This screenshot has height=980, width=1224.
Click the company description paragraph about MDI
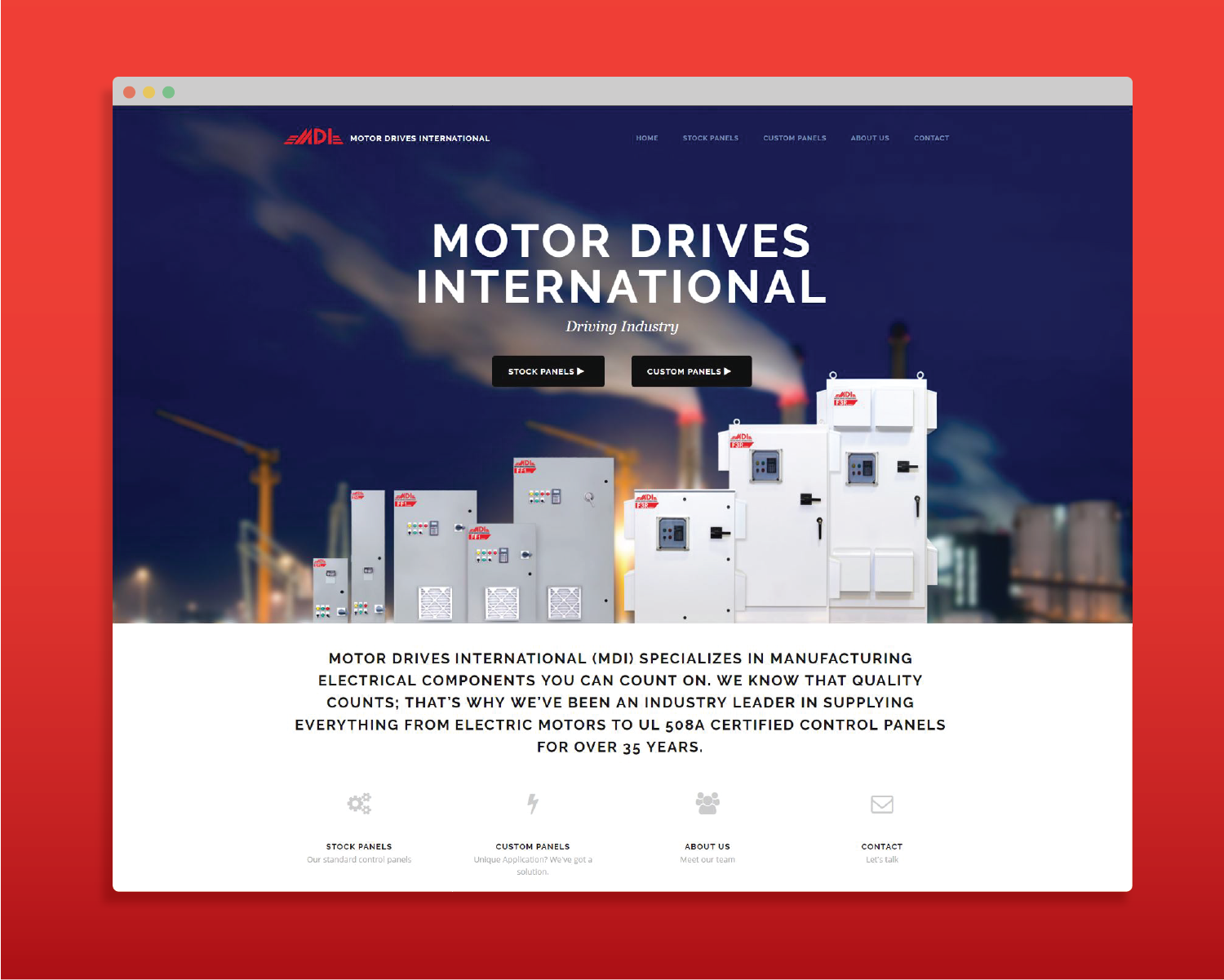coord(620,703)
